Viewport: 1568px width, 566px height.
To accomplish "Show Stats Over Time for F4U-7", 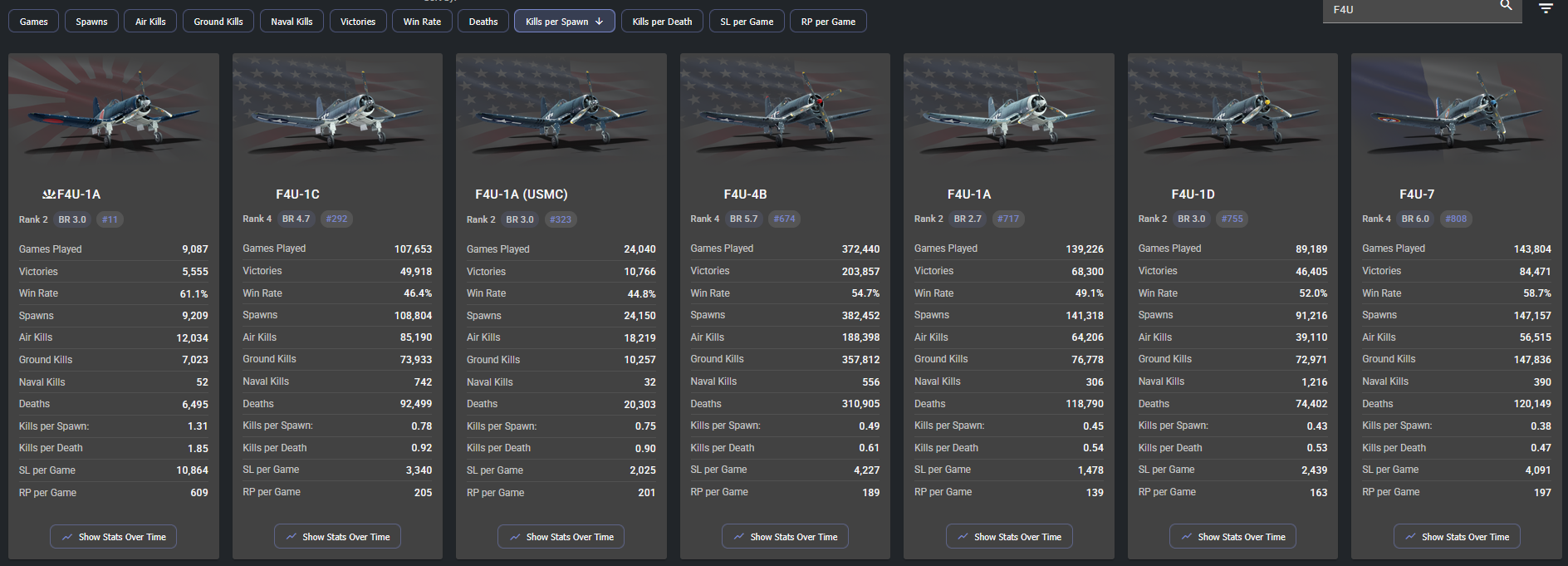I will tap(1457, 537).
